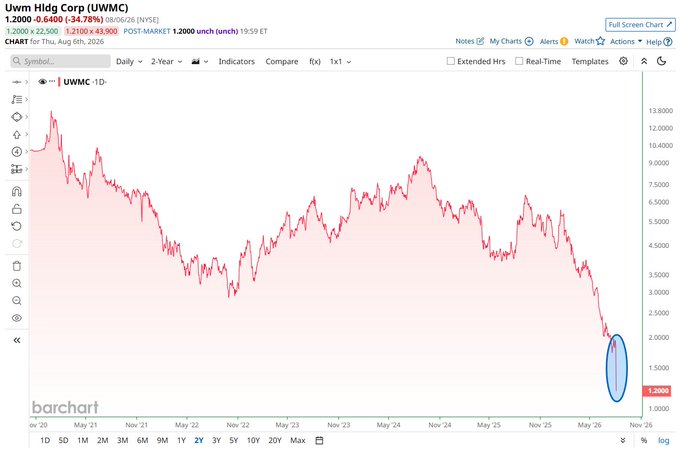The width and height of the screenshot is (680, 449).
Task: Add UWMC to Watch list
Action: [589, 41]
